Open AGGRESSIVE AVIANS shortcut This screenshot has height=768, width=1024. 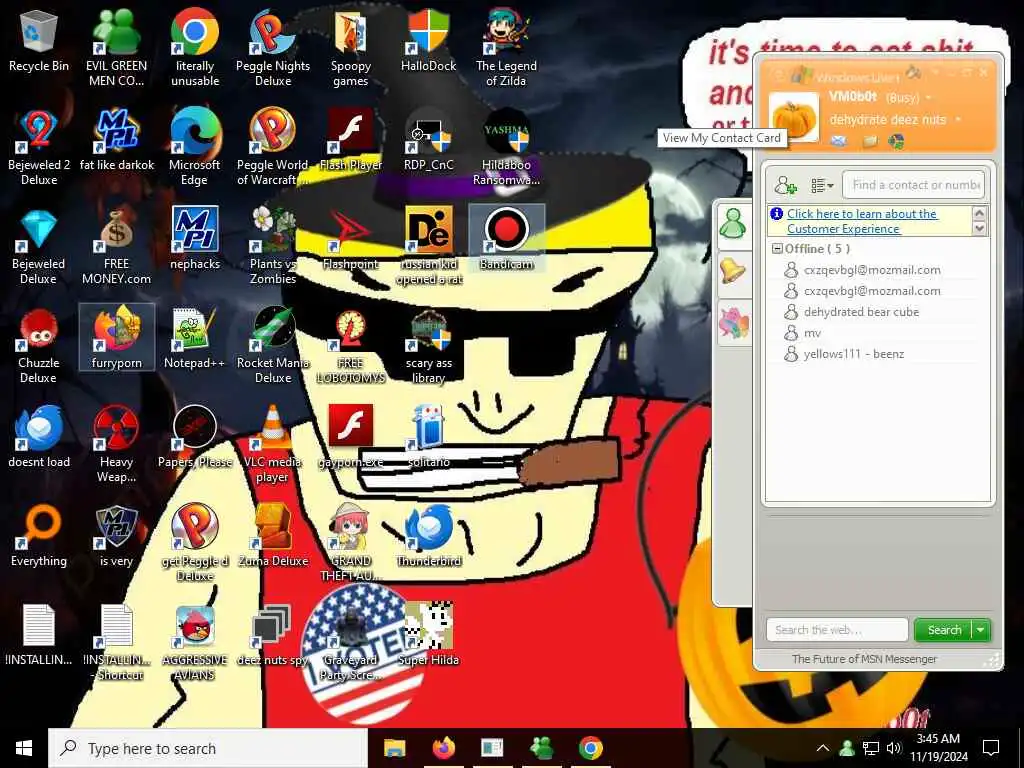pyautogui.click(x=195, y=641)
